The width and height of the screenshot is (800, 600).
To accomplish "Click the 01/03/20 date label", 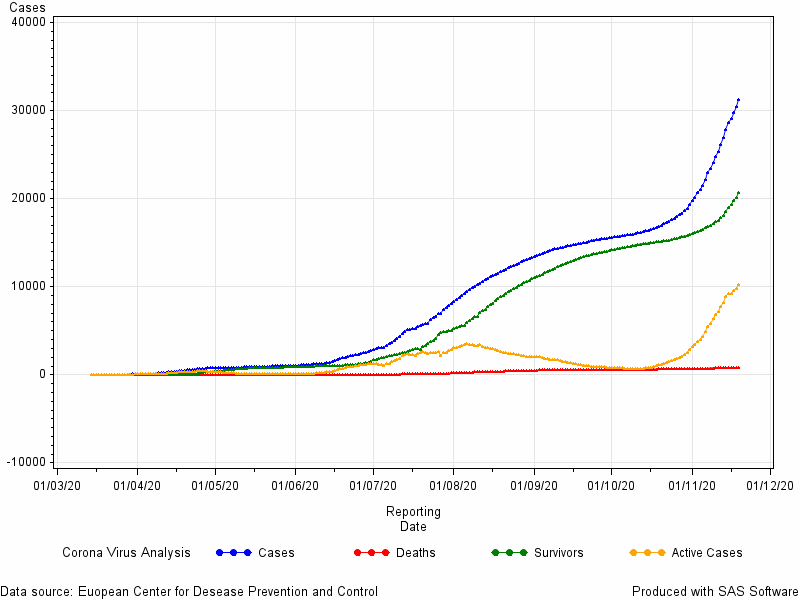I will click(57, 485).
